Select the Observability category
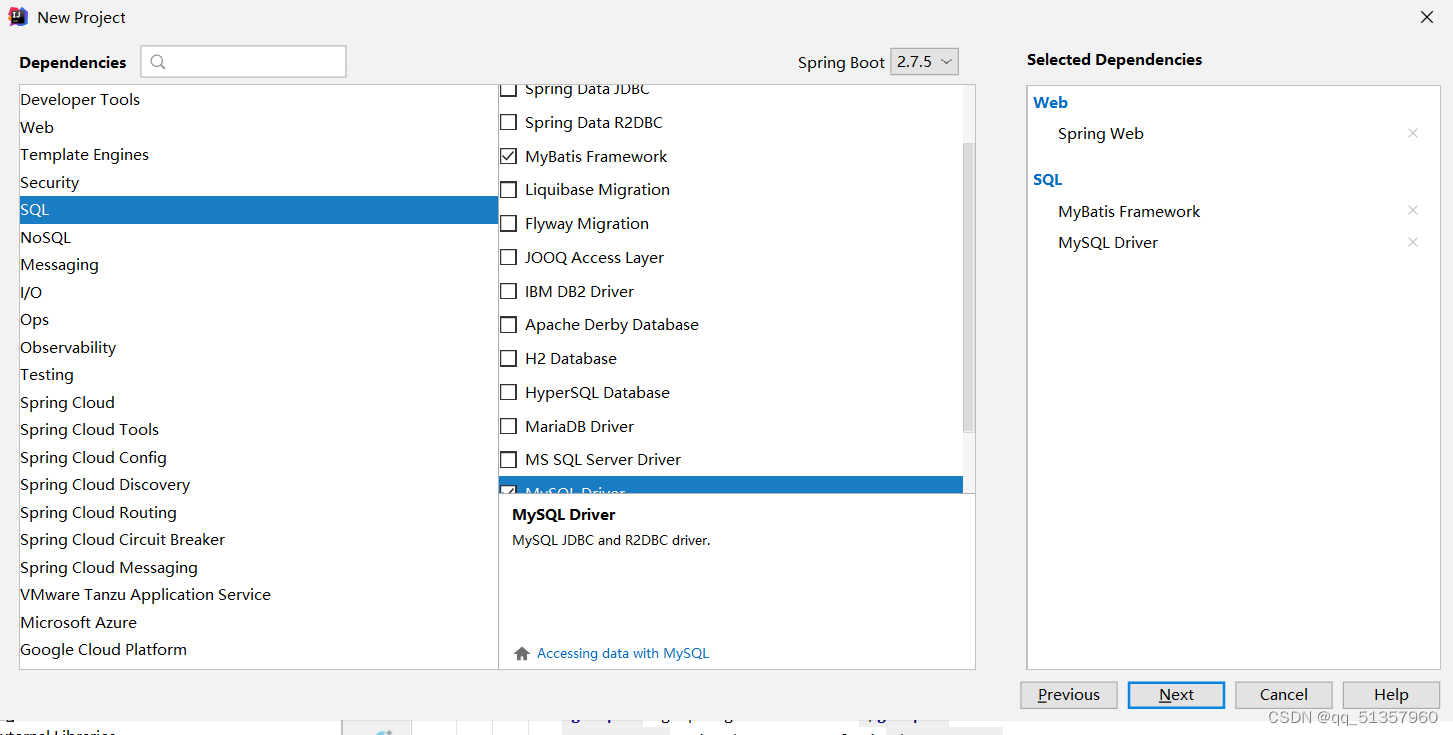Image resolution: width=1453 pixels, height=735 pixels. [258, 347]
